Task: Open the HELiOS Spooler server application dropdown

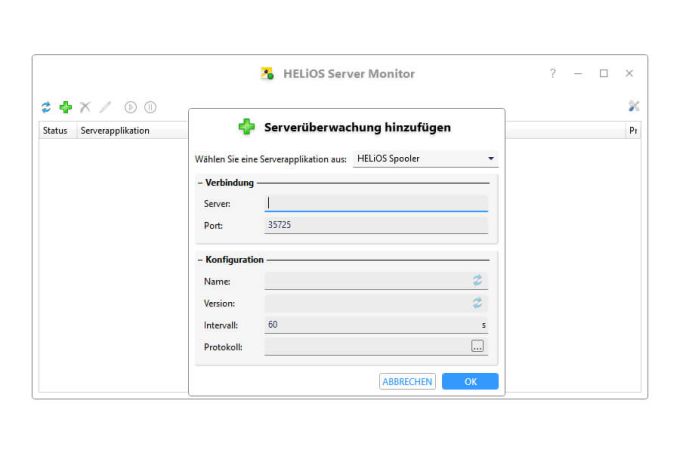Action: click(x=425, y=159)
